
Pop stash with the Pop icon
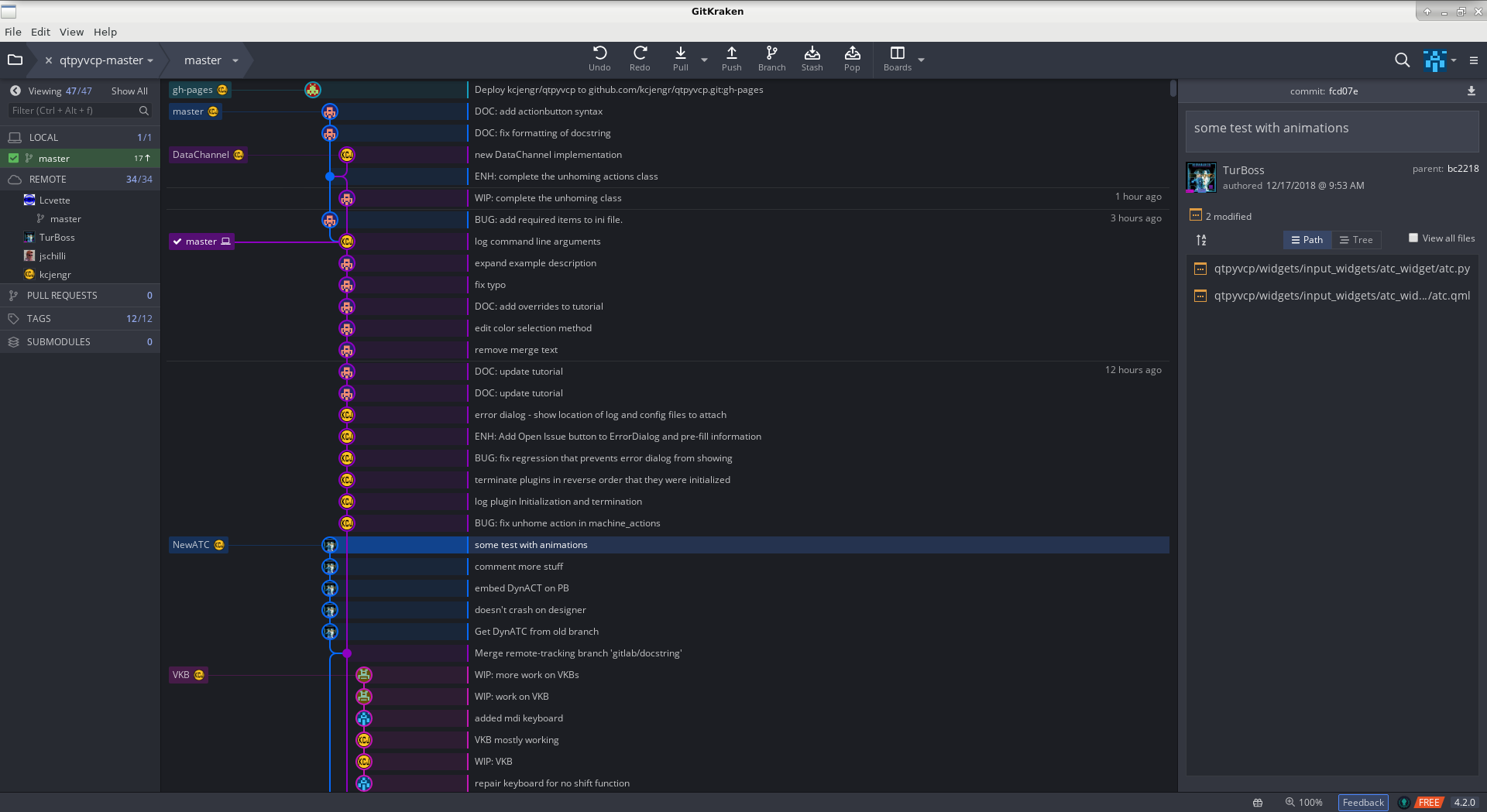pyautogui.click(x=852, y=59)
